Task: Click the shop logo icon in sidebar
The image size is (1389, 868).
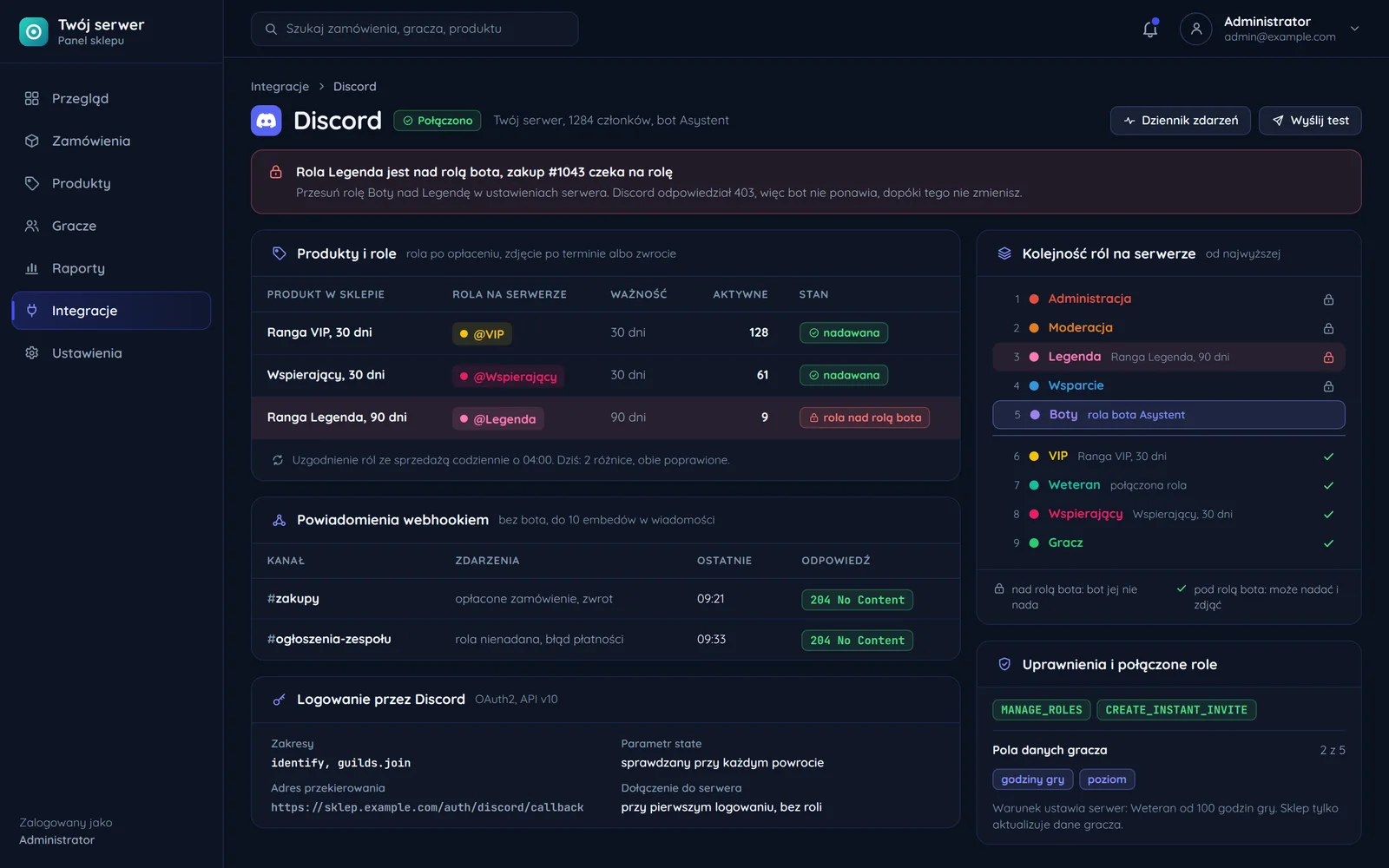Action: [34, 32]
